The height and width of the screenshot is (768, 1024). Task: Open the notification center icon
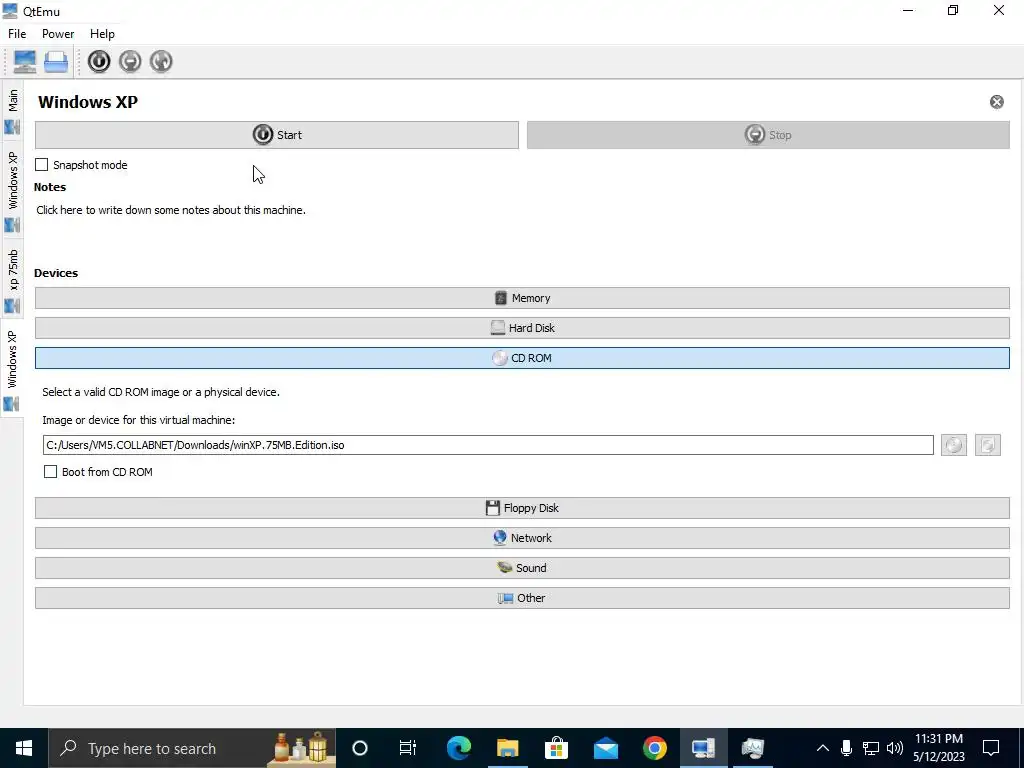991,748
